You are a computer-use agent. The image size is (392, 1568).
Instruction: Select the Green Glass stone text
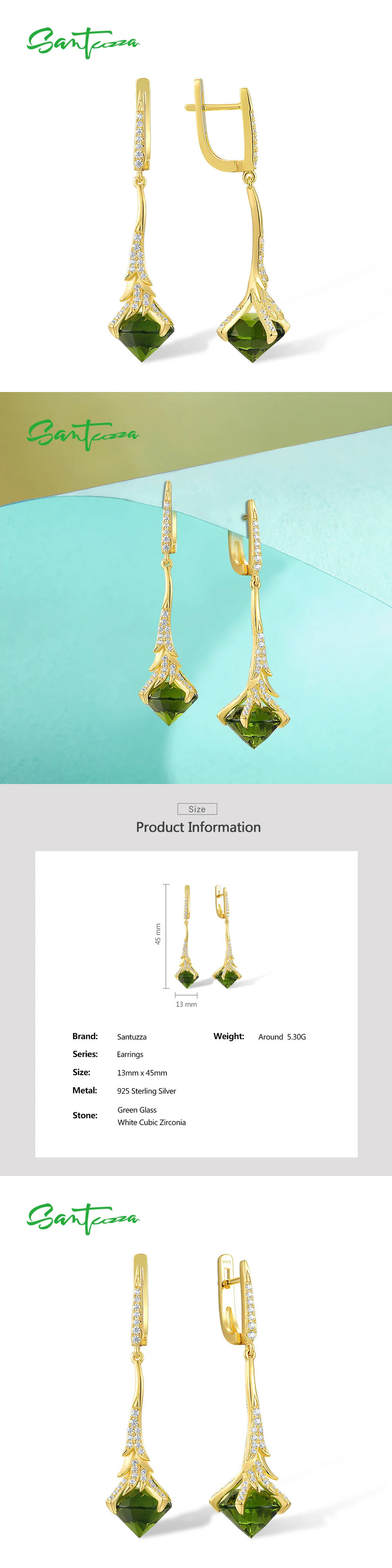(137, 1110)
